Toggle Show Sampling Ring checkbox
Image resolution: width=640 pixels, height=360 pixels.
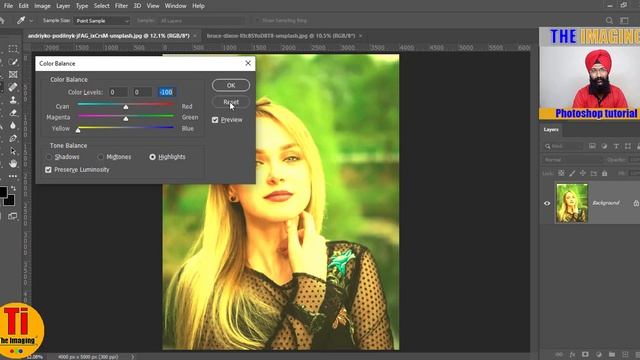[257, 20]
